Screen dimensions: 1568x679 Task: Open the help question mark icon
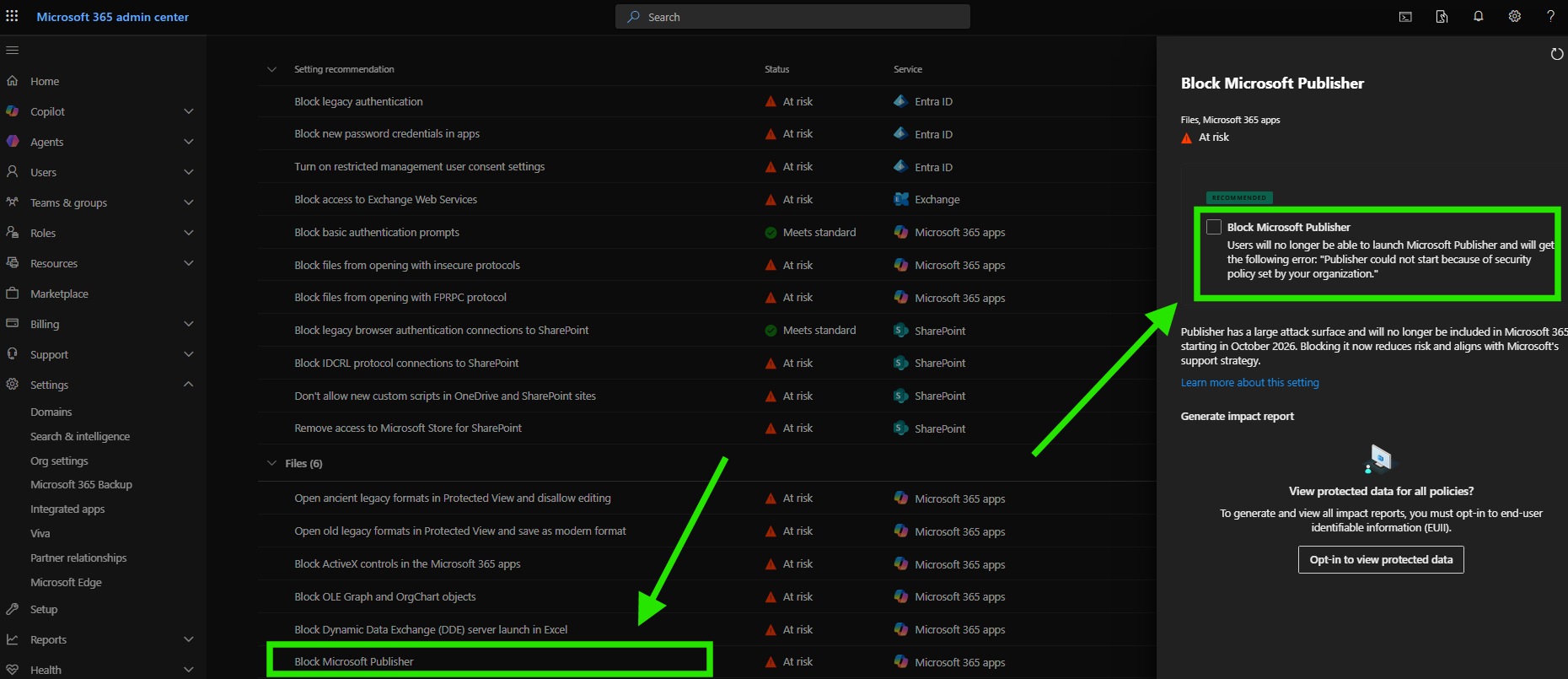(1550, 17)
